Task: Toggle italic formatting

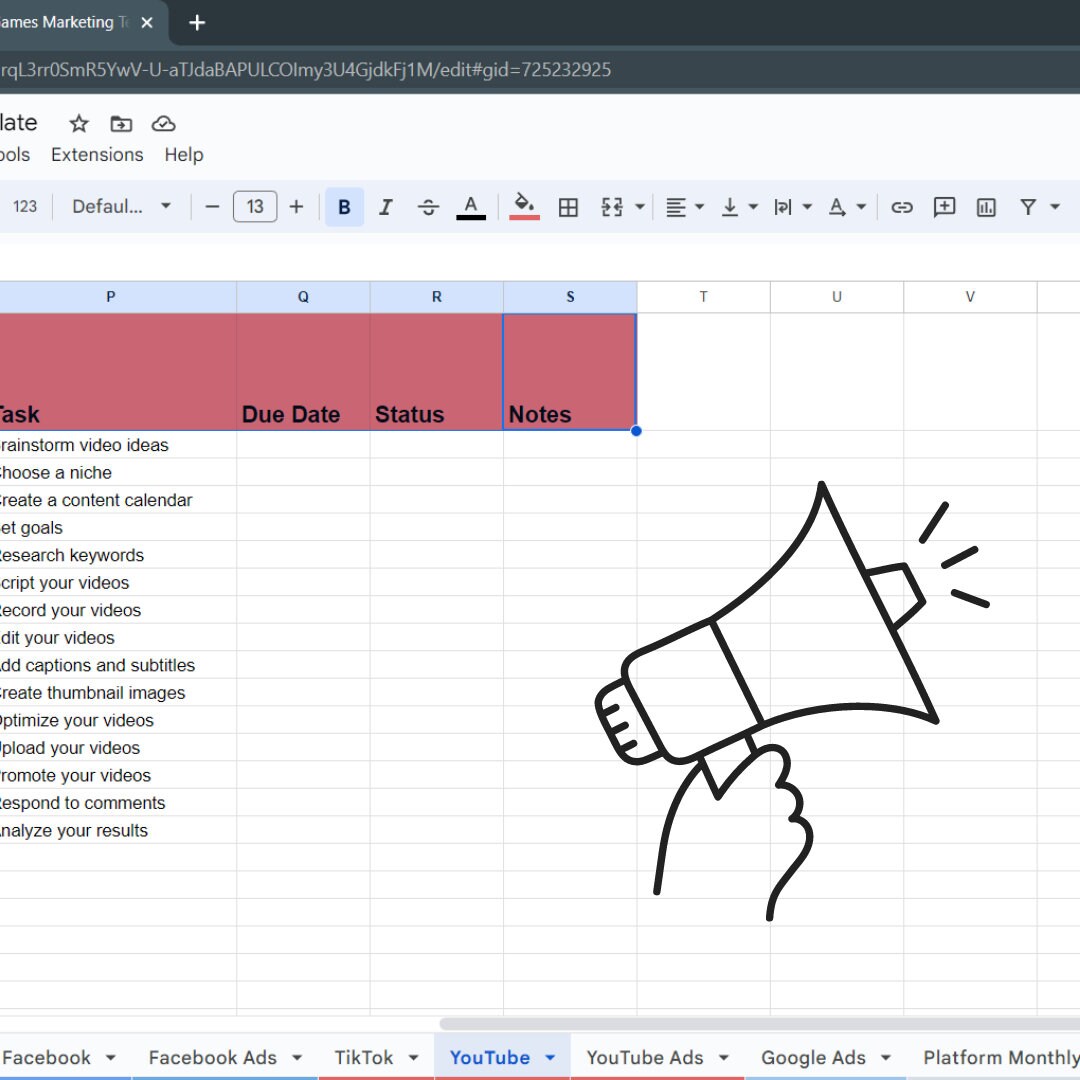Action: coord(386,207)
